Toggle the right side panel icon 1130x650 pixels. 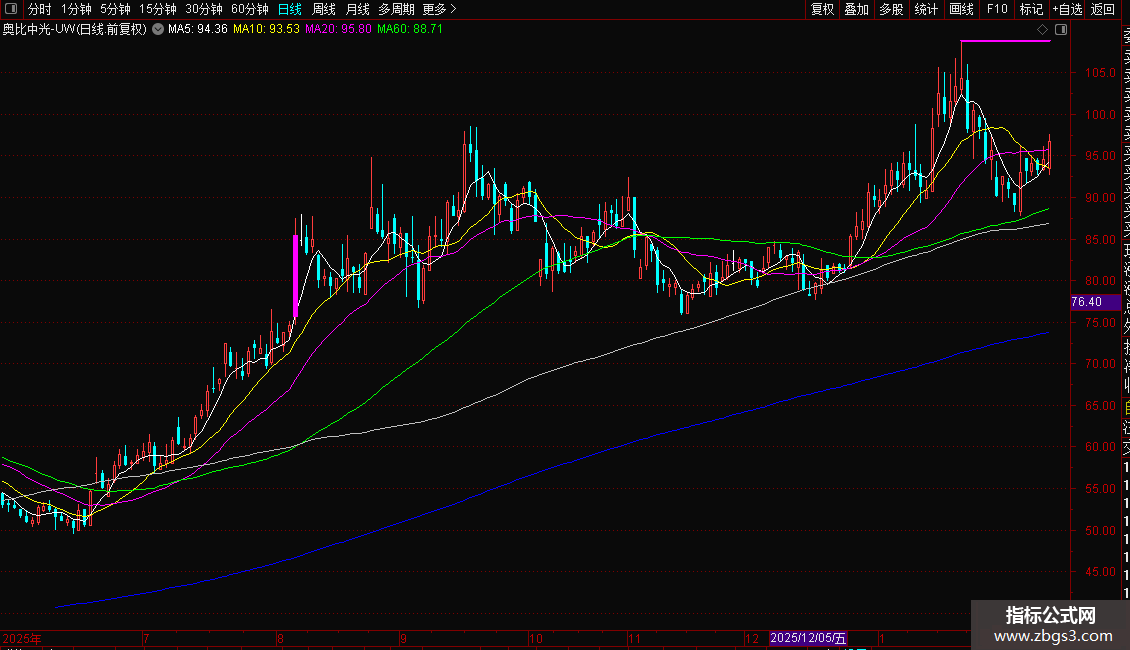point(1061,30)
